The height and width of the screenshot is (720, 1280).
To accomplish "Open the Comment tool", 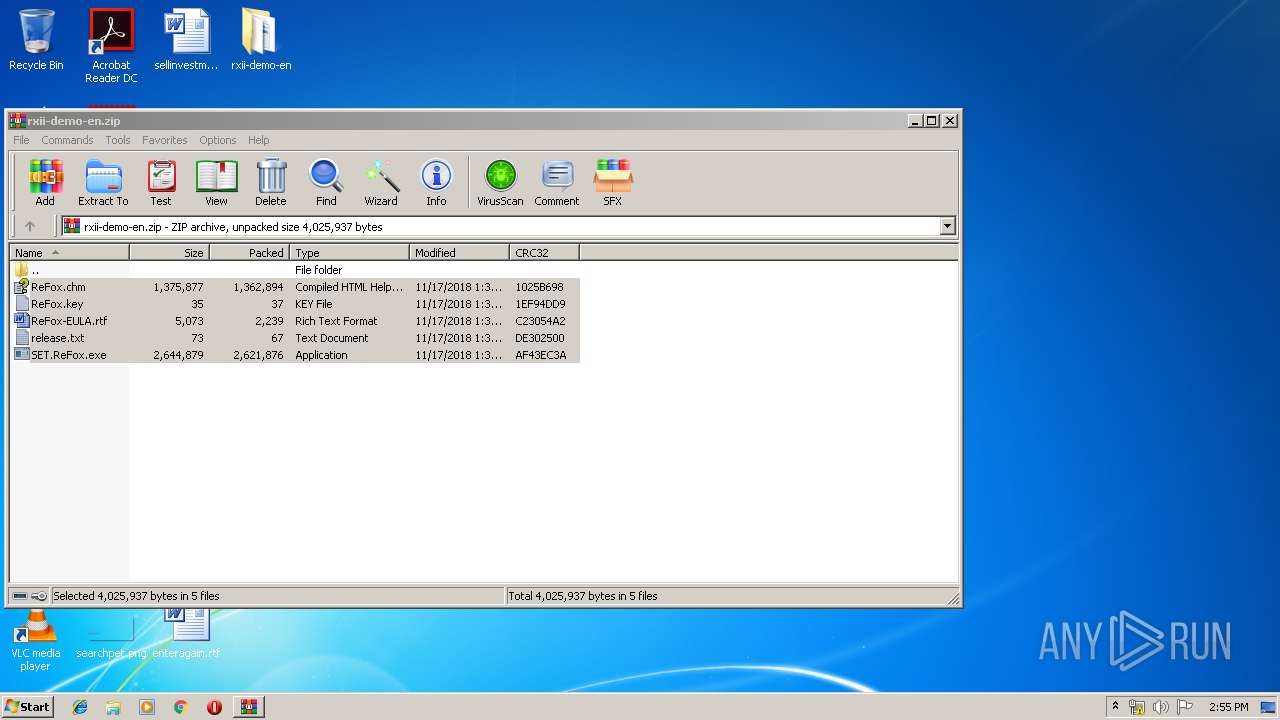I will pos(557,183).
